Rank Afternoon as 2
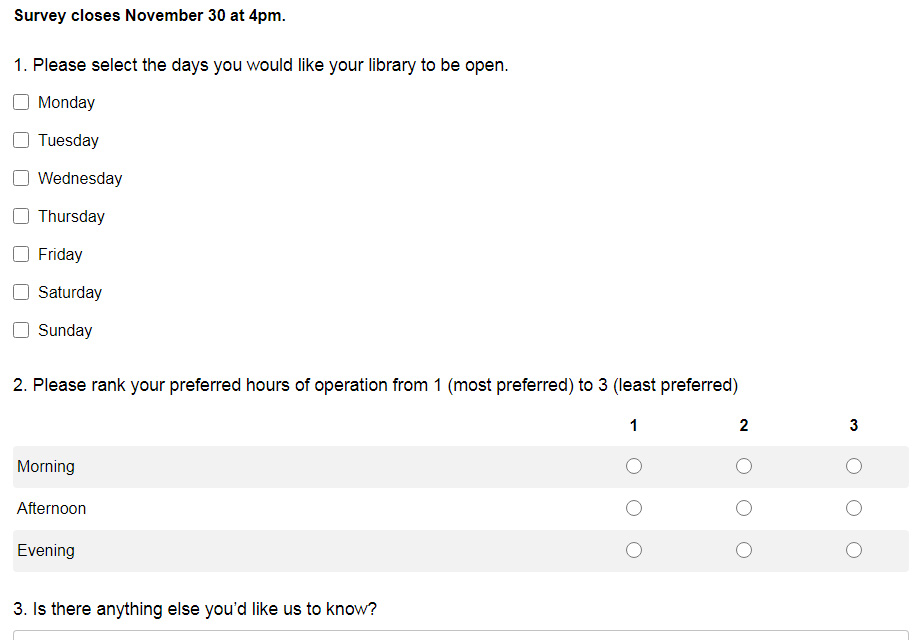Viewport: 919px width, 640px height. pyautogui.click(x=744, y=508)
